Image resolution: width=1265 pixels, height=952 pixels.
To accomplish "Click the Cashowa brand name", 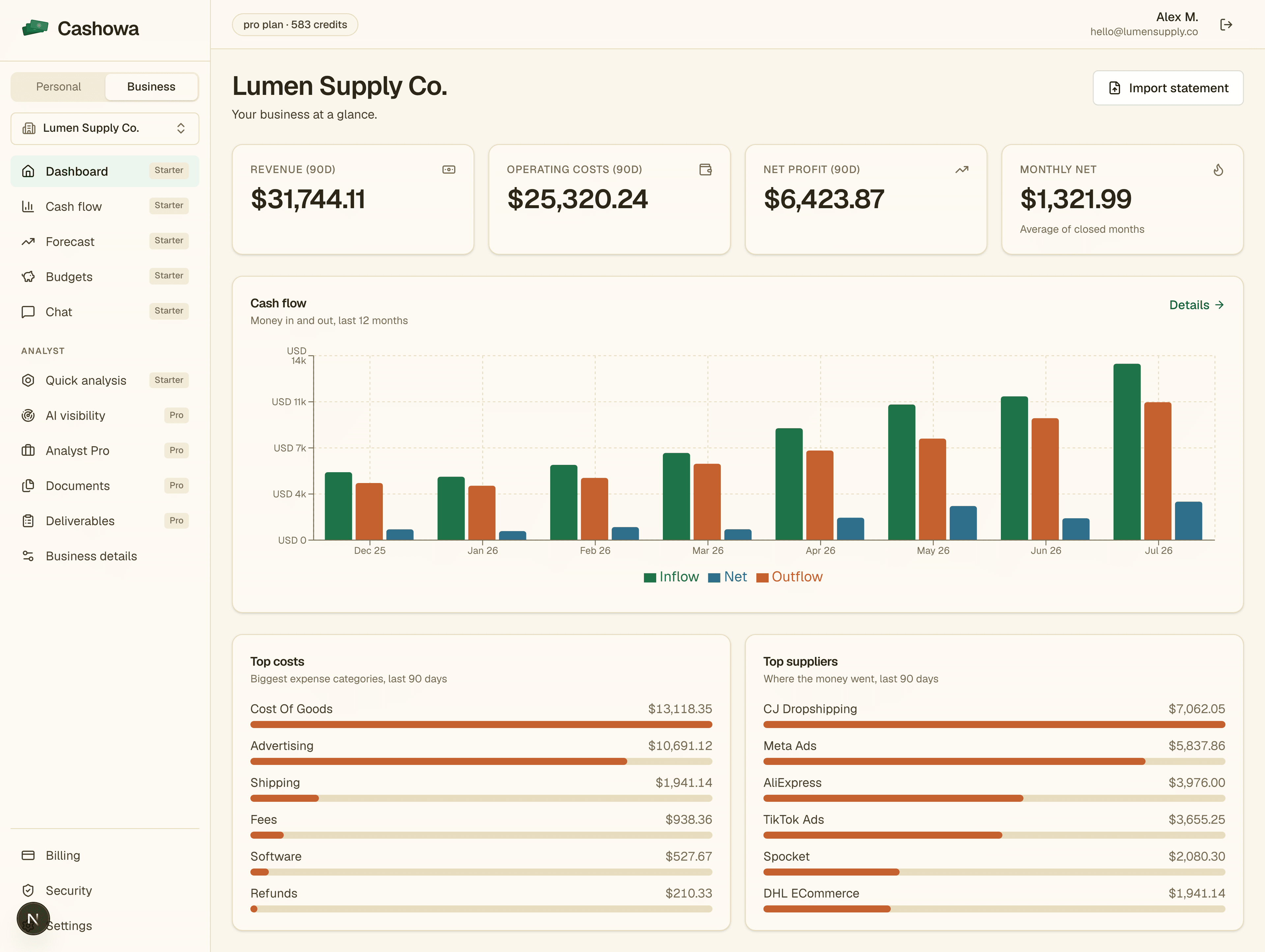I will [x=98, y=28].
